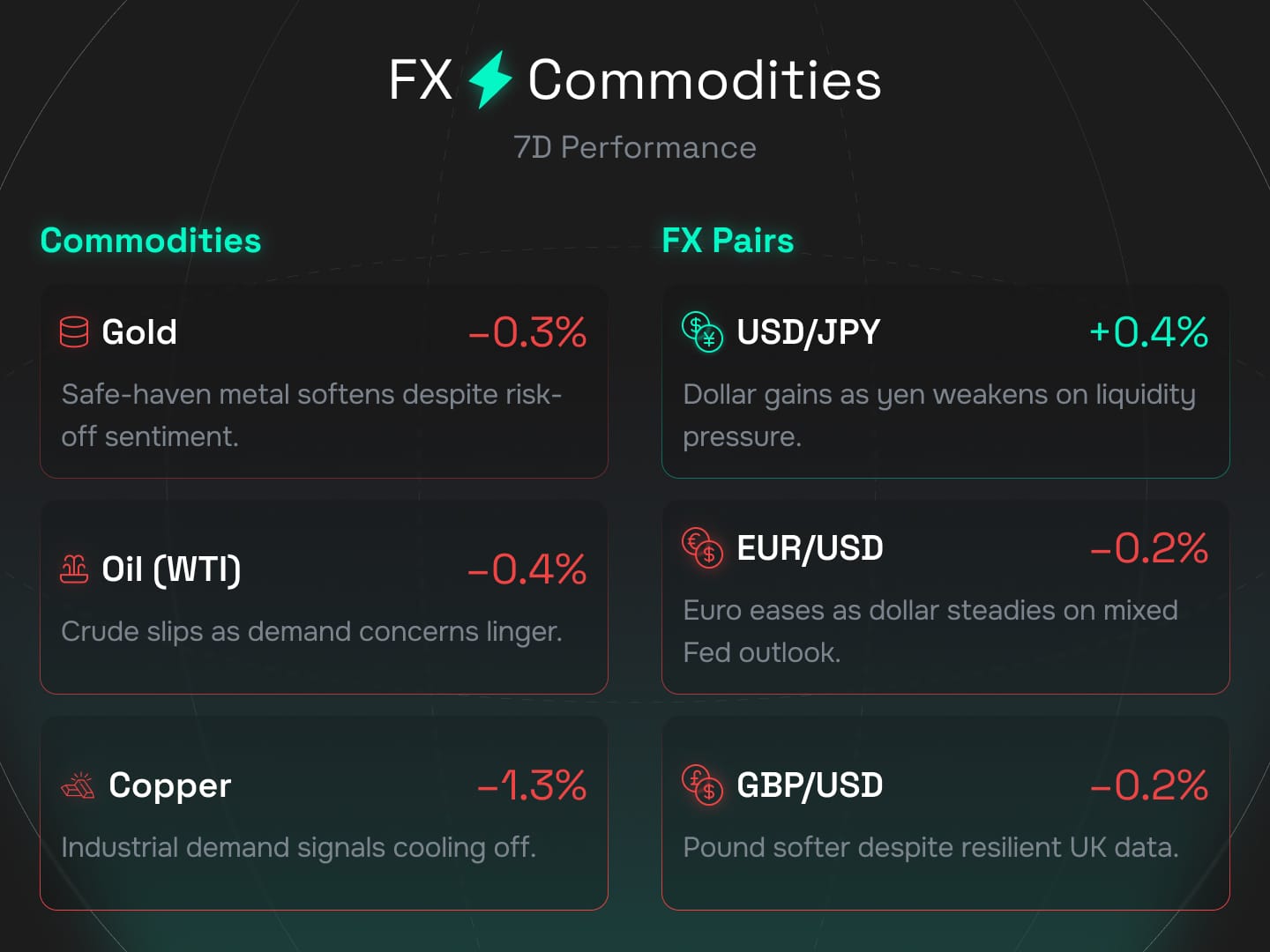Click the 7D Performance subtitle
This screenshot has height=952, width=1270.
(635, 147)
